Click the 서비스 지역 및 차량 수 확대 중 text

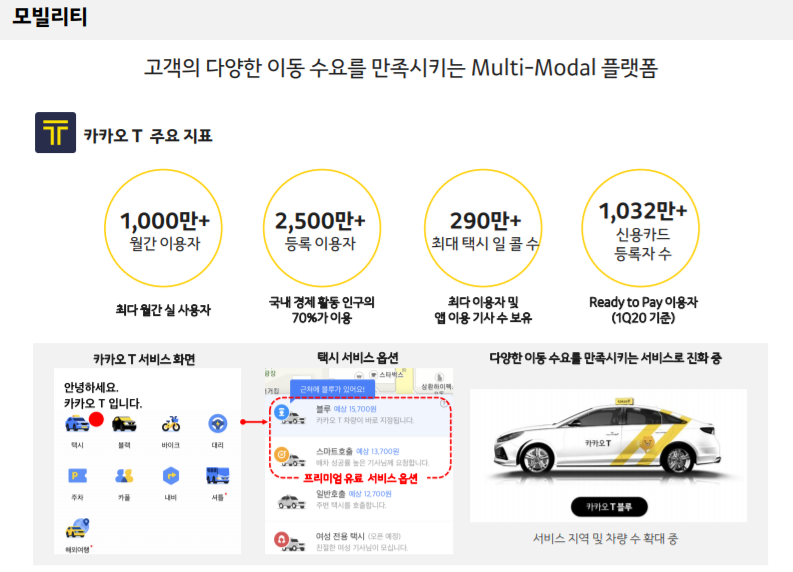tap(605, 539)
